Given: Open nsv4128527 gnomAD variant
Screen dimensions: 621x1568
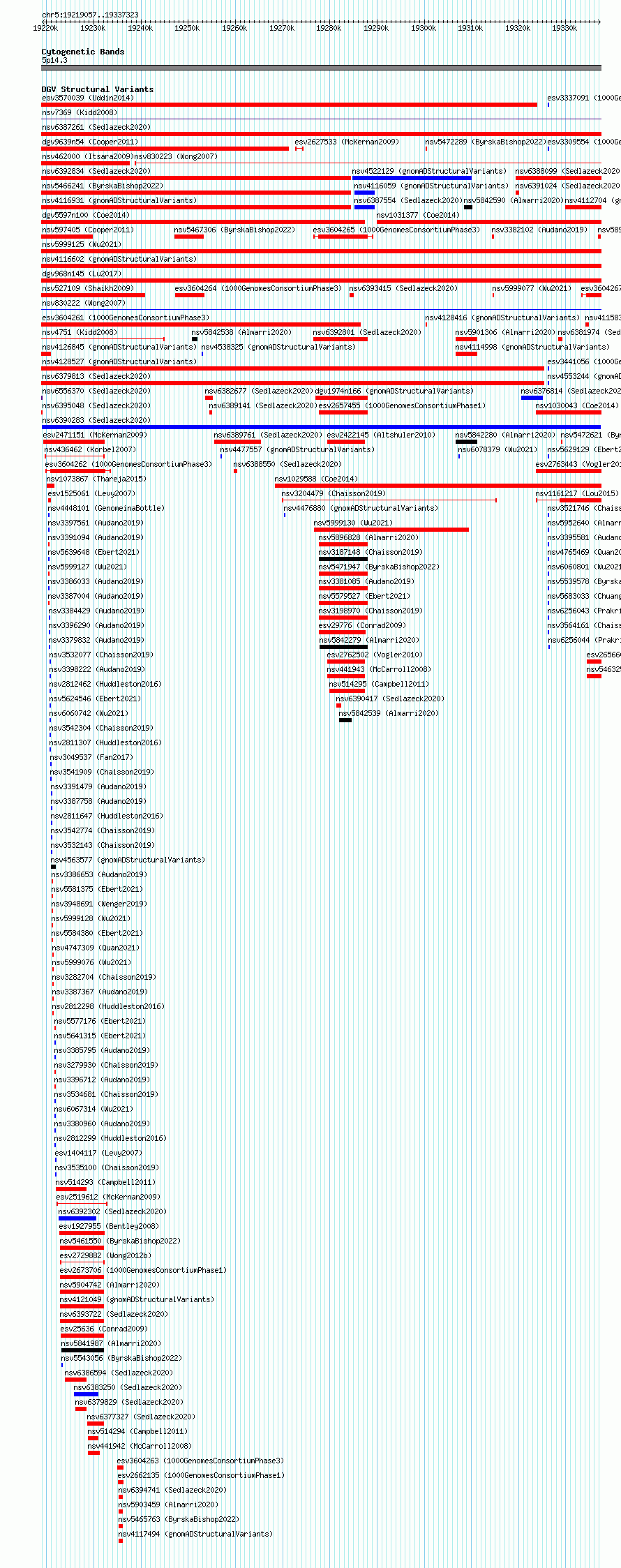Looking at the screenshot, I should [x=119, y=361].
